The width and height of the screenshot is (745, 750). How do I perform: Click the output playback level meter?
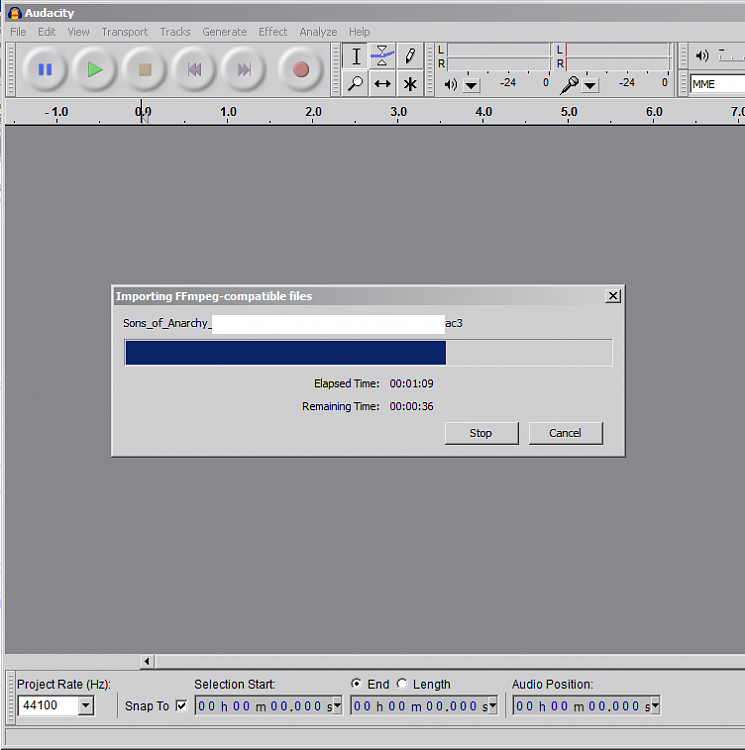pyautogui.click(x=498, y=56)
